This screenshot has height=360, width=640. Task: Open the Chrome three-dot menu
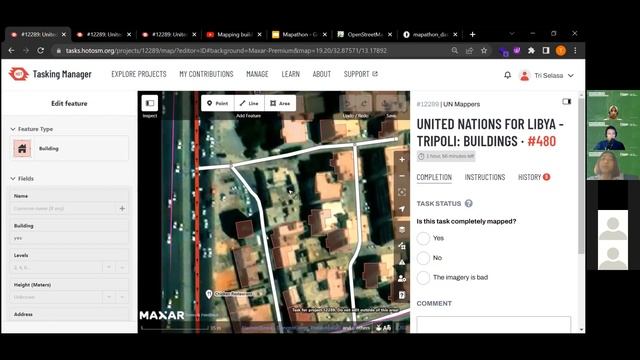(575, 51)
